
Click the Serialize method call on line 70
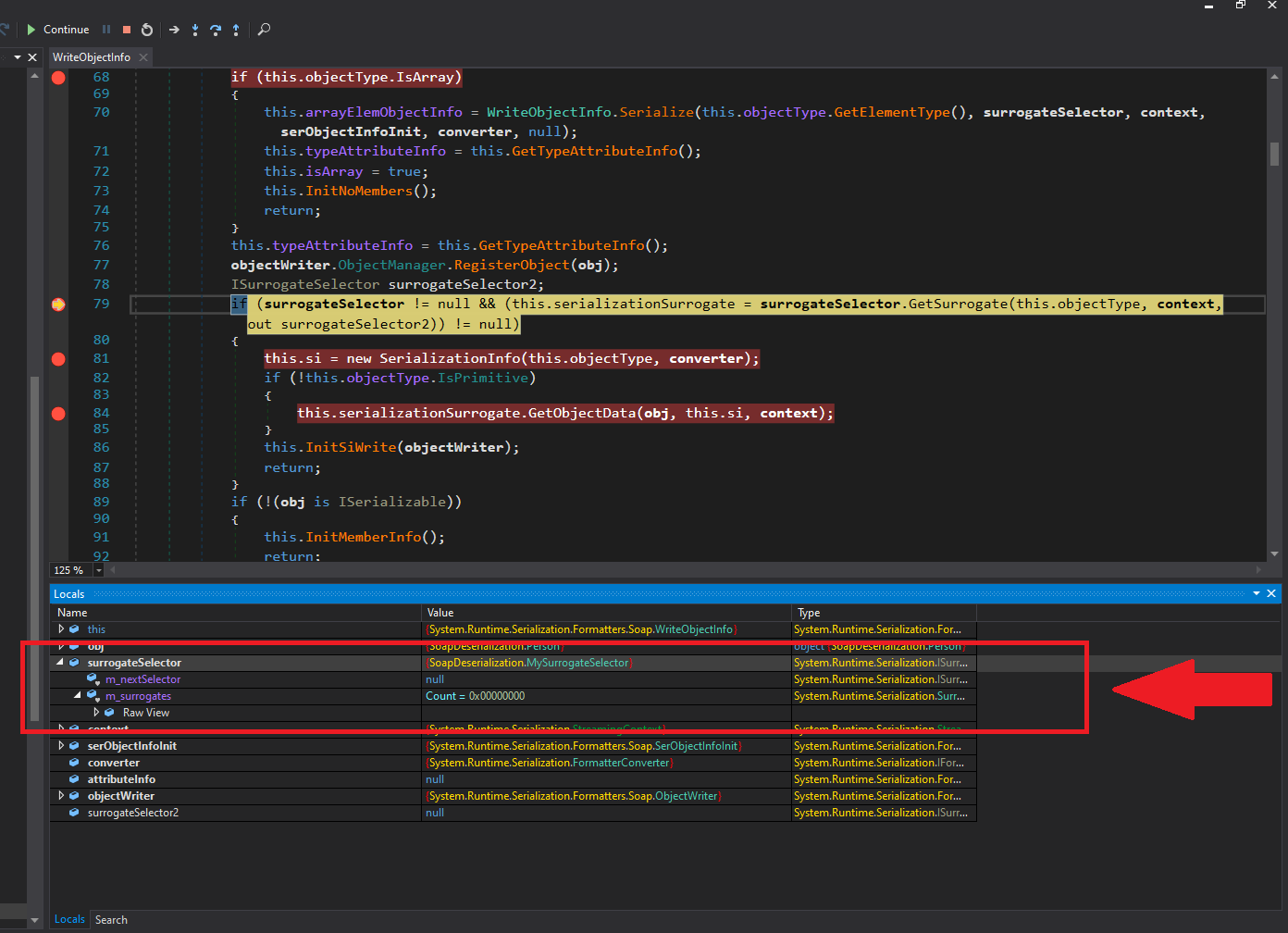point(656,112)
